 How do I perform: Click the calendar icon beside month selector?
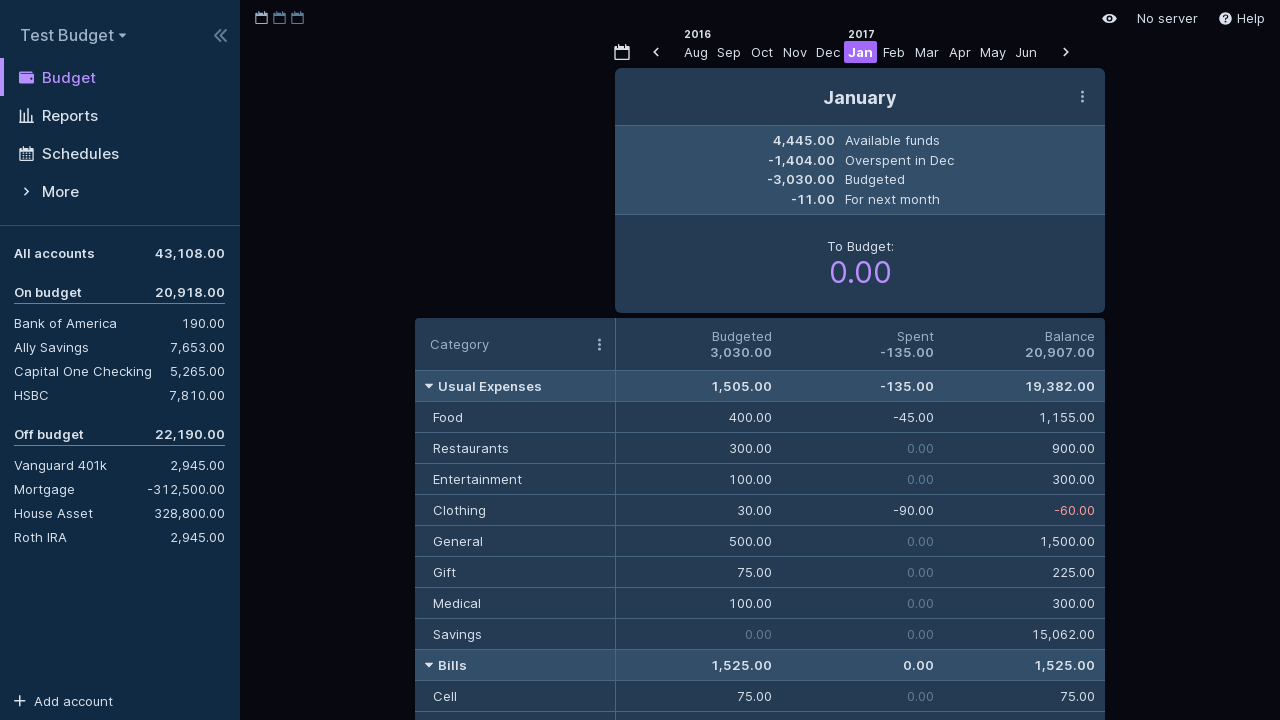click(x=622, y=52)
